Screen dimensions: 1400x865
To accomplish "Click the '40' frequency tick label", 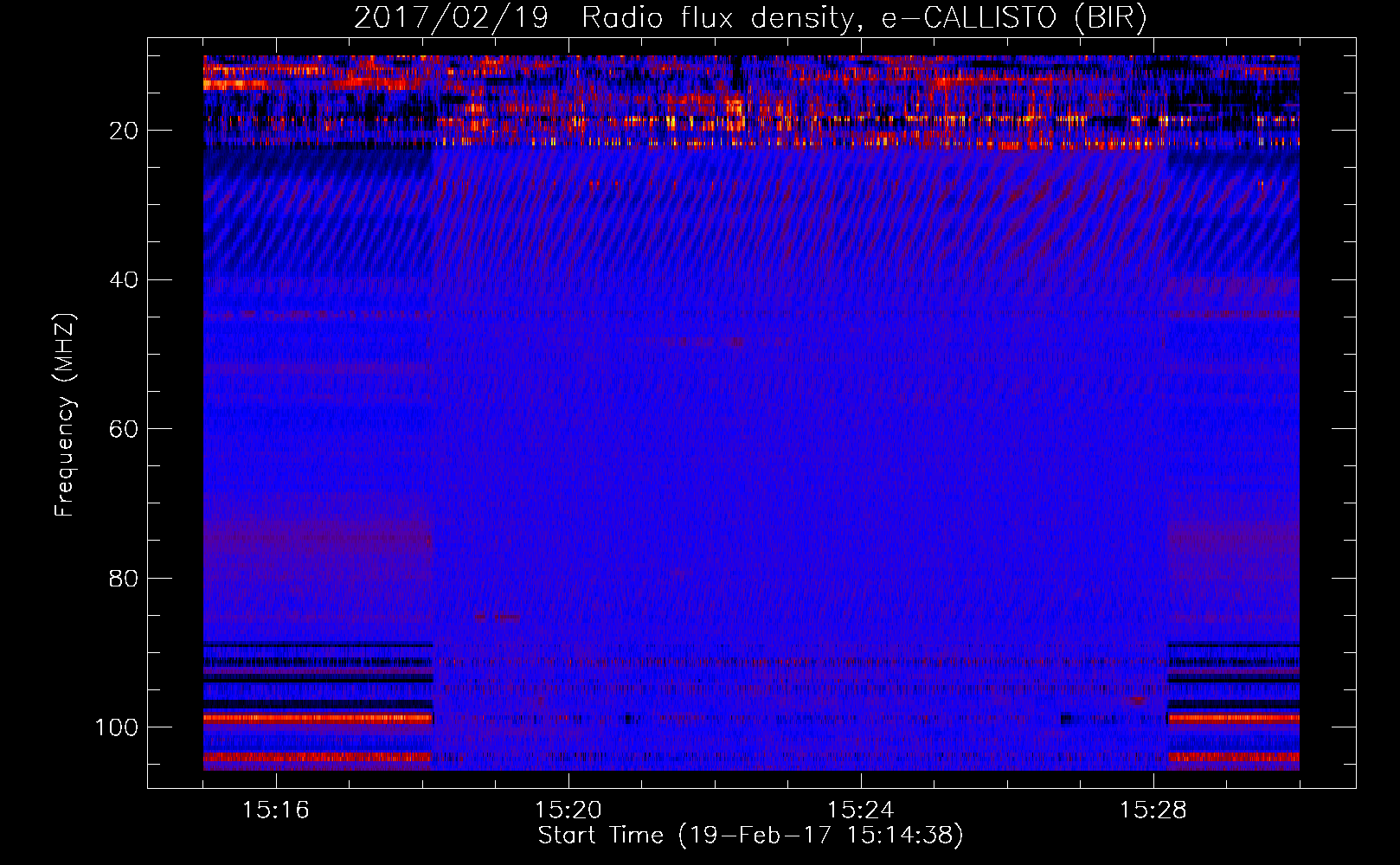I will click(124, 280).
